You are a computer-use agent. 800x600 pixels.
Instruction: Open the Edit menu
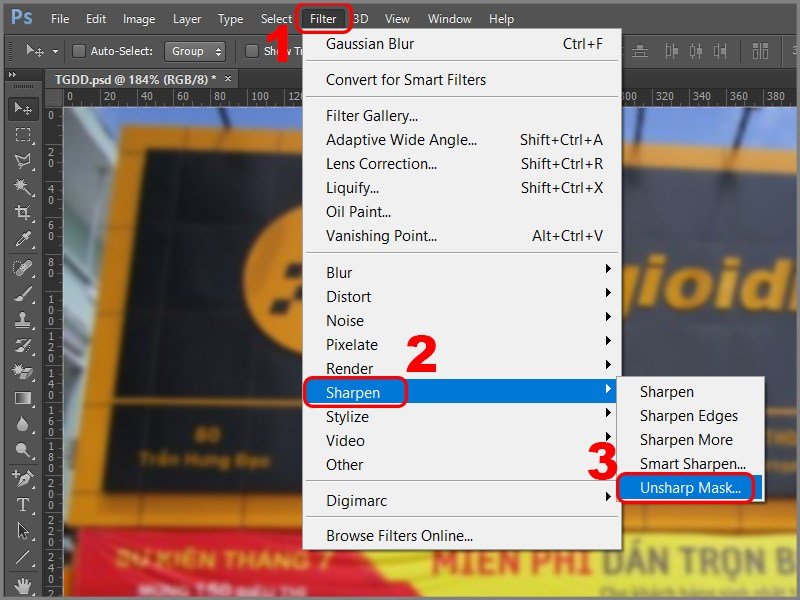point(96,19)
